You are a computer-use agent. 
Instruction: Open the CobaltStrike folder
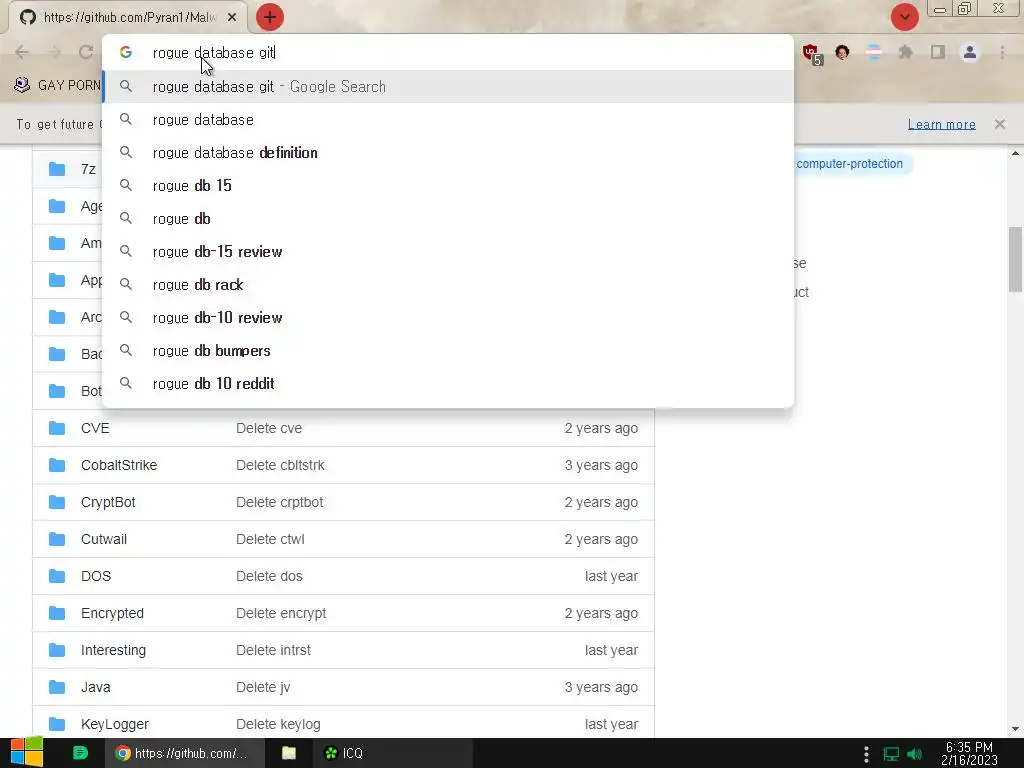click(x=119, y=465)
